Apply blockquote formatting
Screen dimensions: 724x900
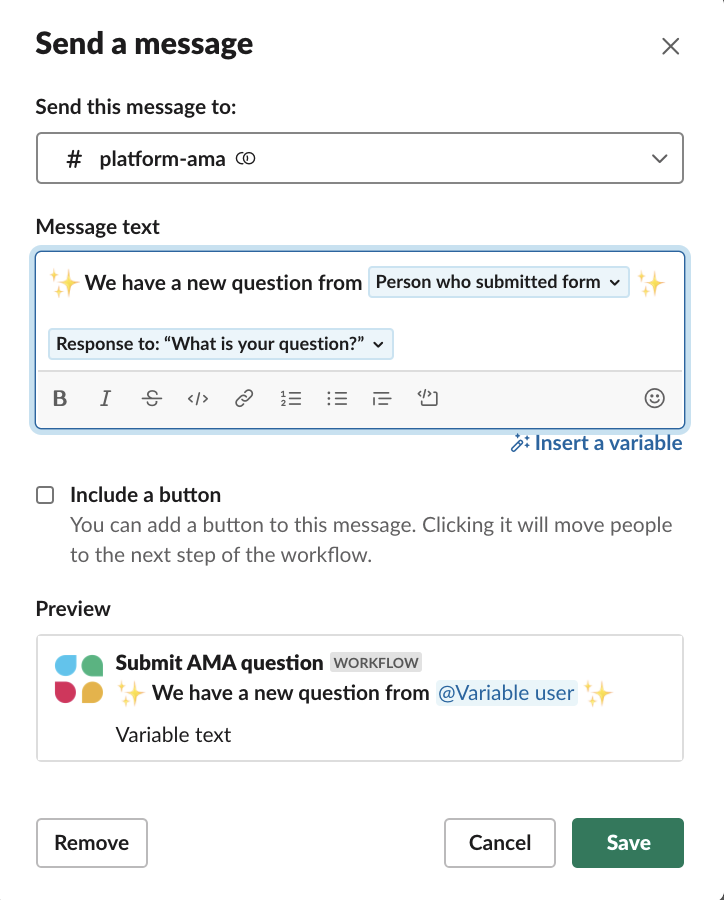pyautogui.click(x=382, y=398)
